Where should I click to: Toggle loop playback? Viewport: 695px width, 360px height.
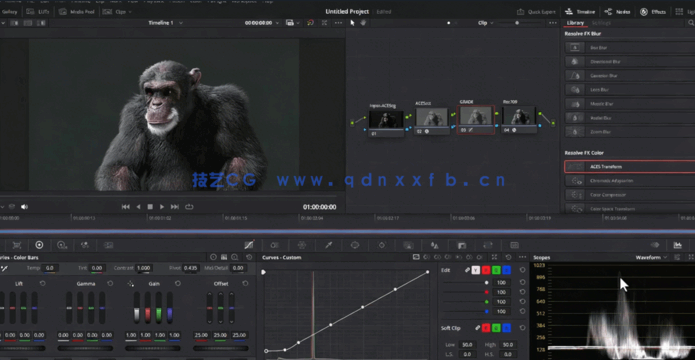pos(189,207)
